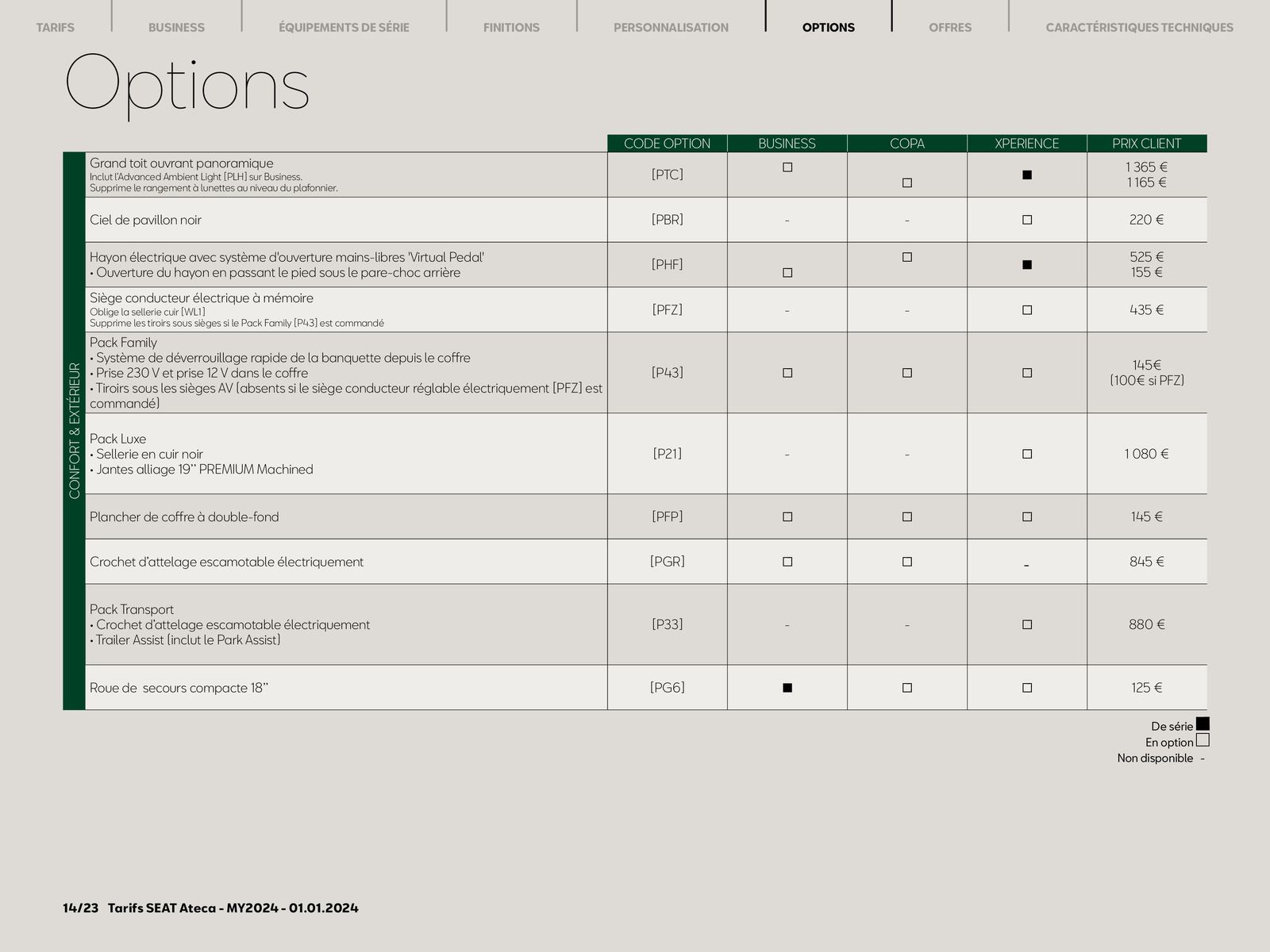Click the 220 € price

point(1147,220)
